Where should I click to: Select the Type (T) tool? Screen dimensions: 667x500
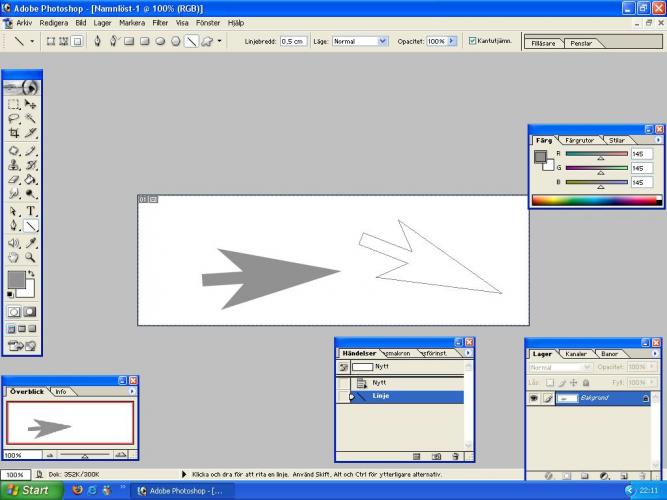click(x=31, y=211)
